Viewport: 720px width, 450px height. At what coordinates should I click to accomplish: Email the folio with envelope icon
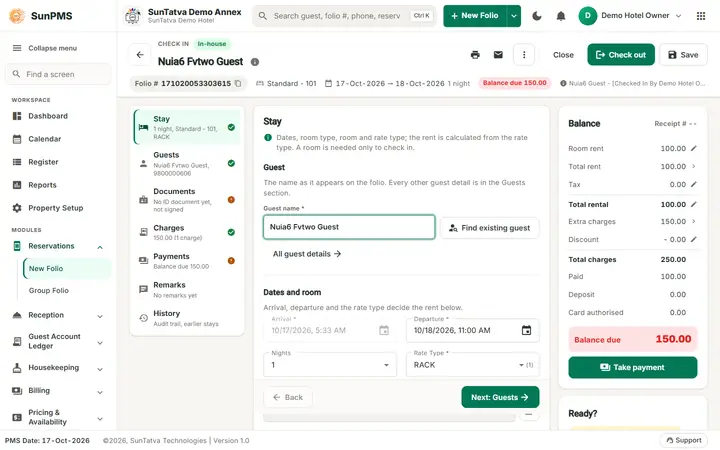498,55
